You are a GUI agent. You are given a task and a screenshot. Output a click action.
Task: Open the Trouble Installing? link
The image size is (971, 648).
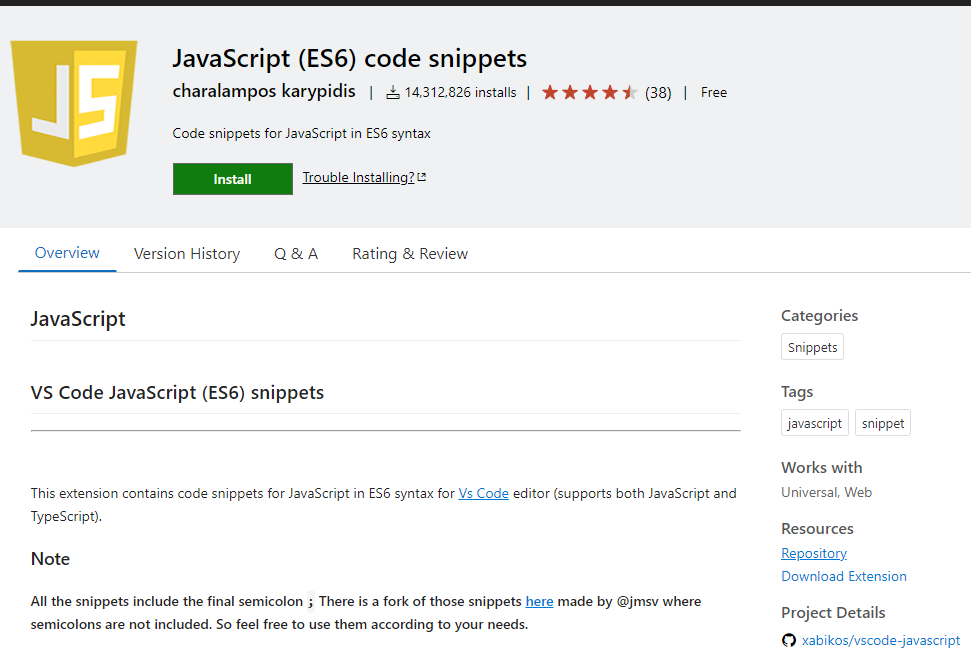click(x=358, y=177)
